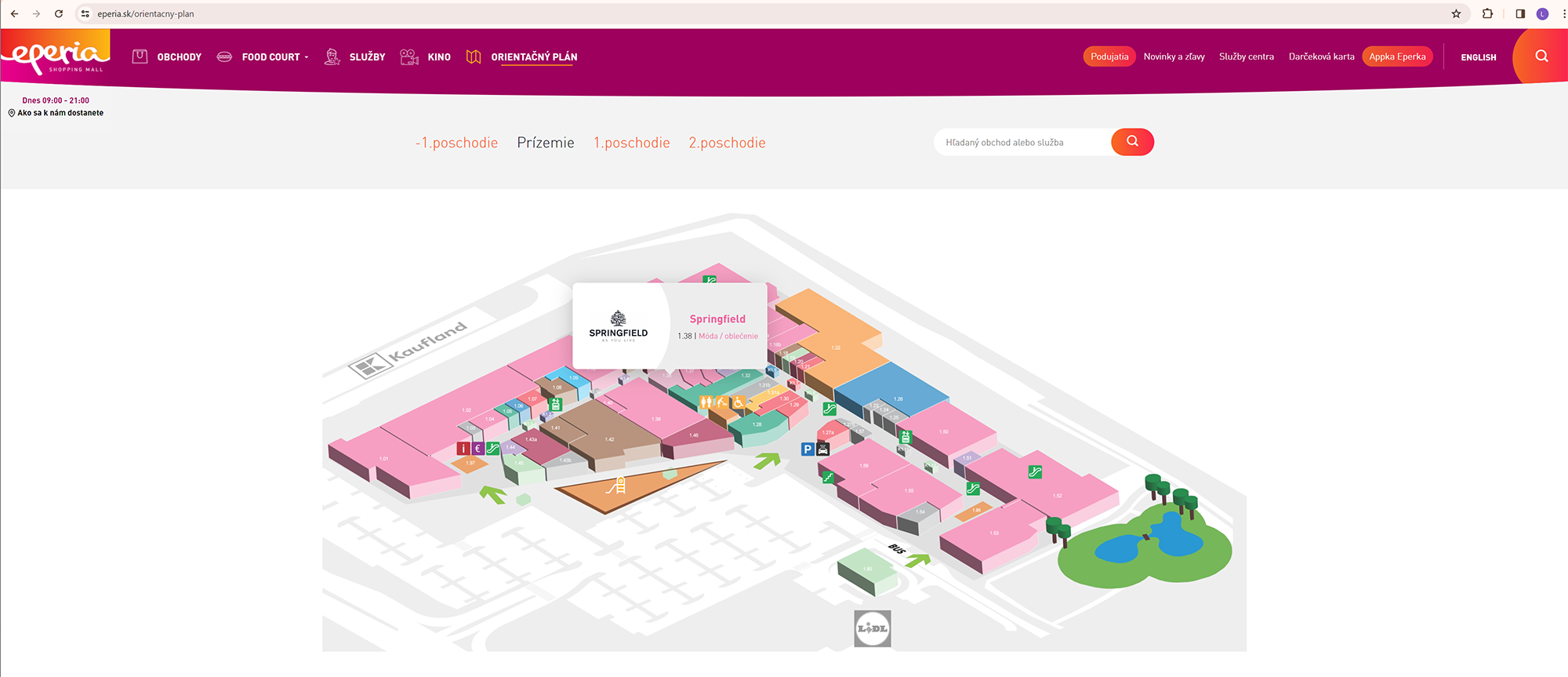Screen dimensions: 1568x677
Task: Go back using the browser back arrow
Action: [x=14, y=13]
